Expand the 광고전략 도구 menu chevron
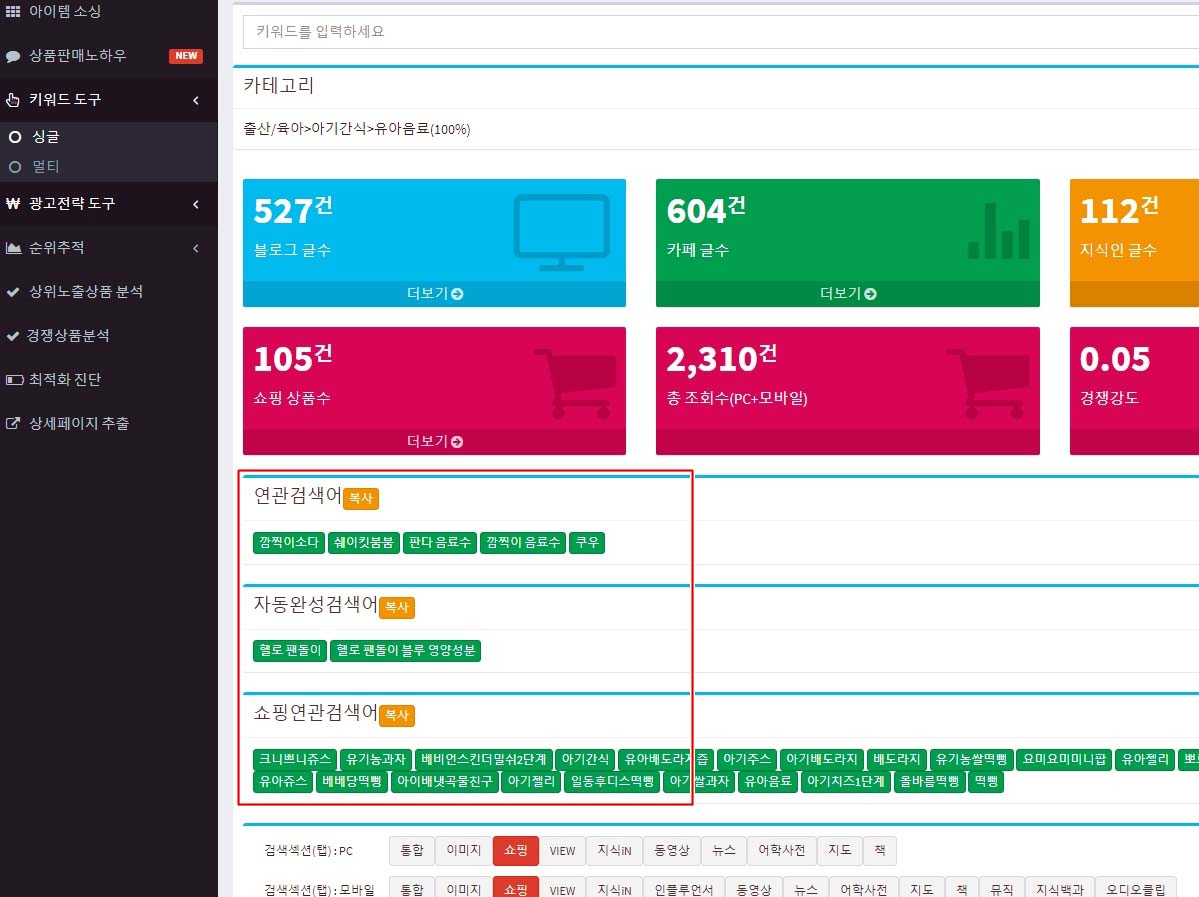The width and height of the screenshot is (1199, 897). pos(197,204)
